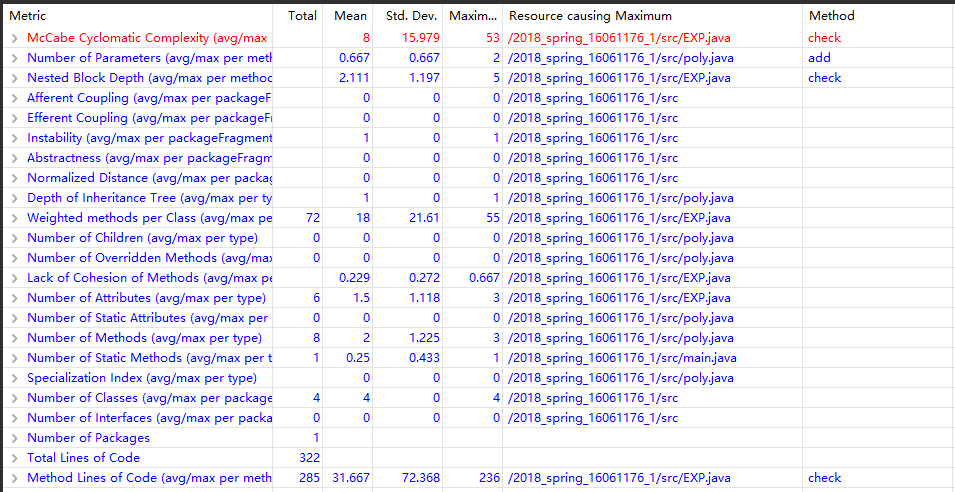
Task: Sort by the Total column header
Action: pyautogui.click(x=303, y=16)
